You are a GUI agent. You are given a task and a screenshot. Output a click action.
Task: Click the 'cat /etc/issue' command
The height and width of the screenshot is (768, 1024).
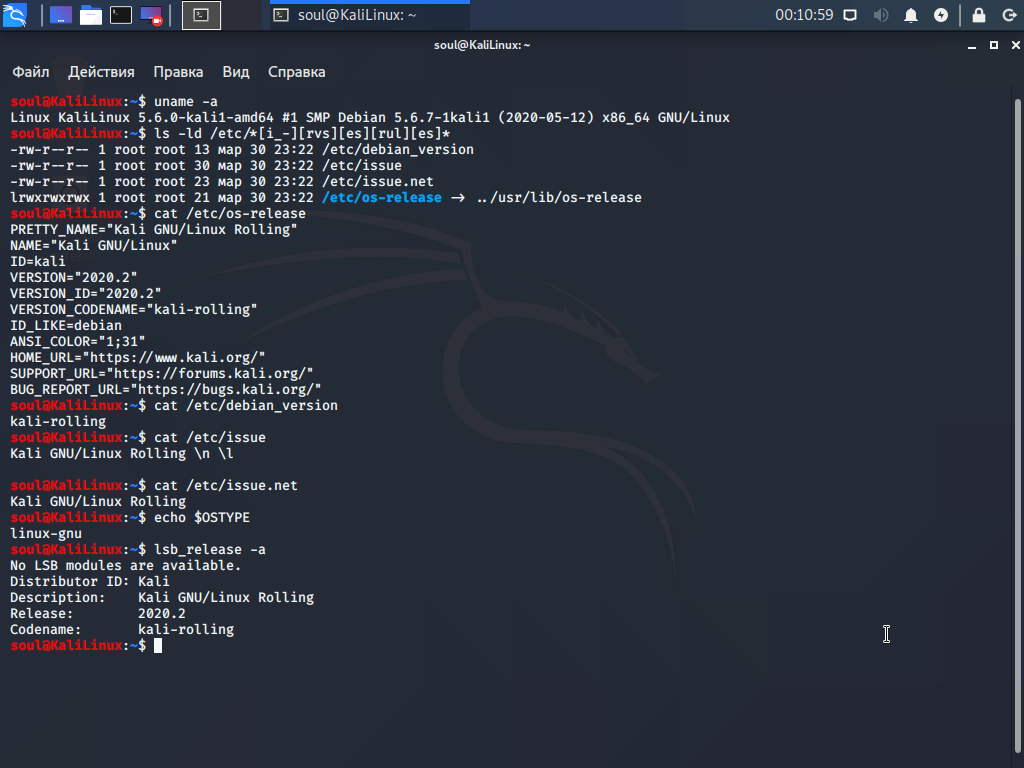(210, 438)
